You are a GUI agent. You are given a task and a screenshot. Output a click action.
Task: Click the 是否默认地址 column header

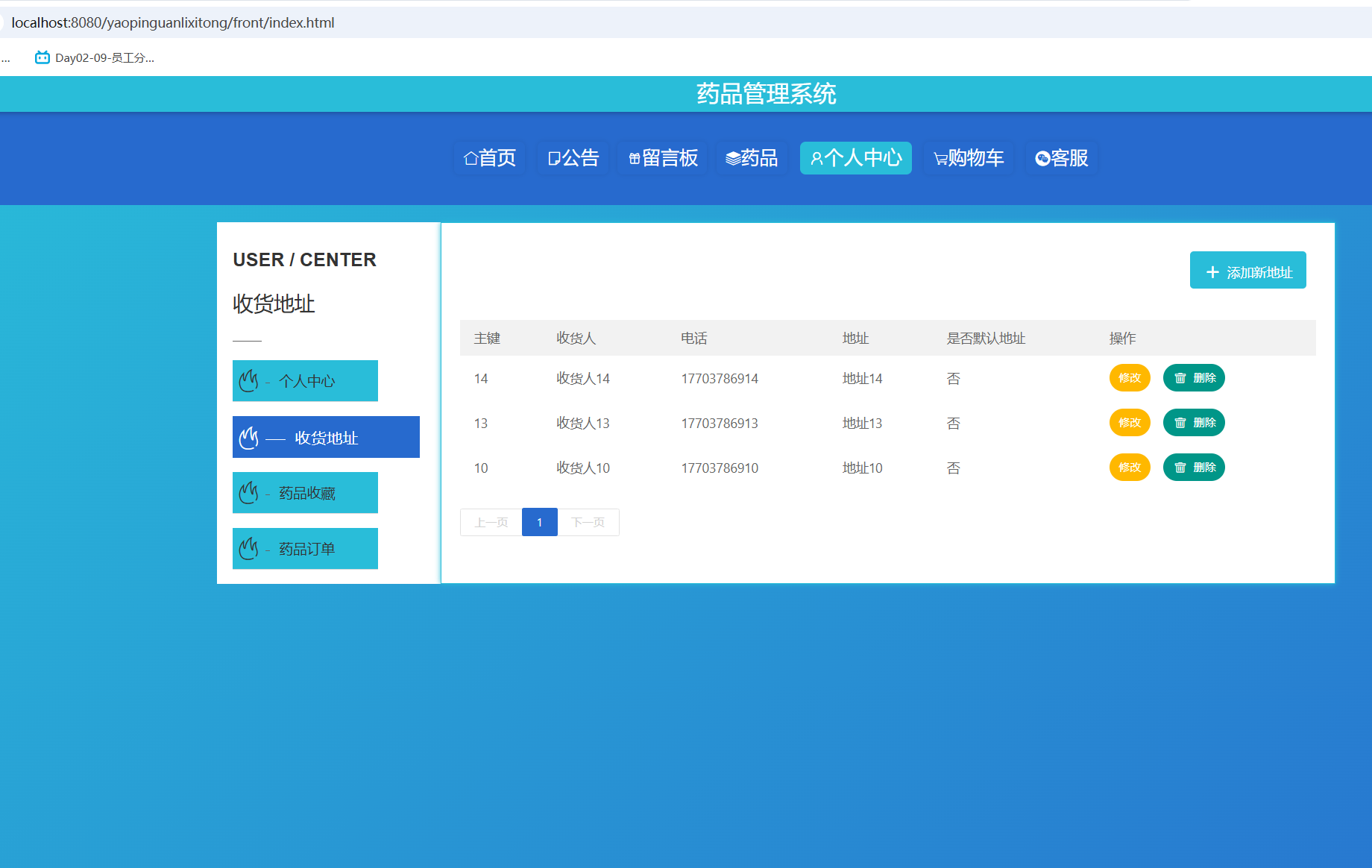coord(986,338)
